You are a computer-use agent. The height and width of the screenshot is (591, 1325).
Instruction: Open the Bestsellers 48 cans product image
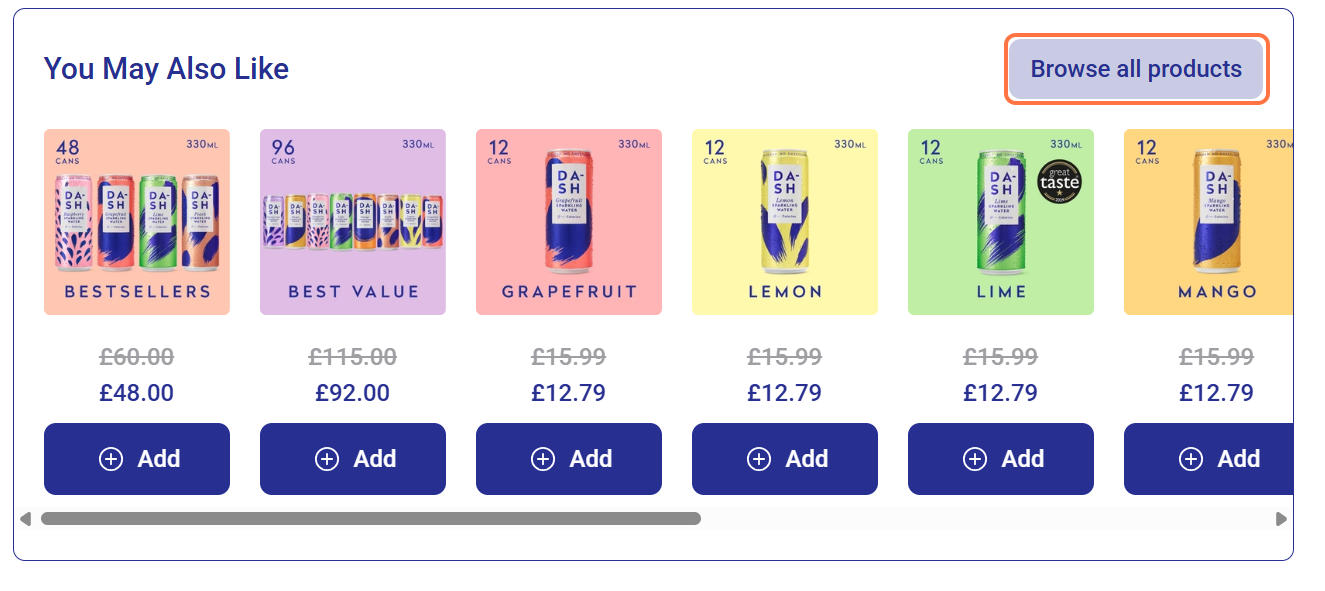point(137,222)
